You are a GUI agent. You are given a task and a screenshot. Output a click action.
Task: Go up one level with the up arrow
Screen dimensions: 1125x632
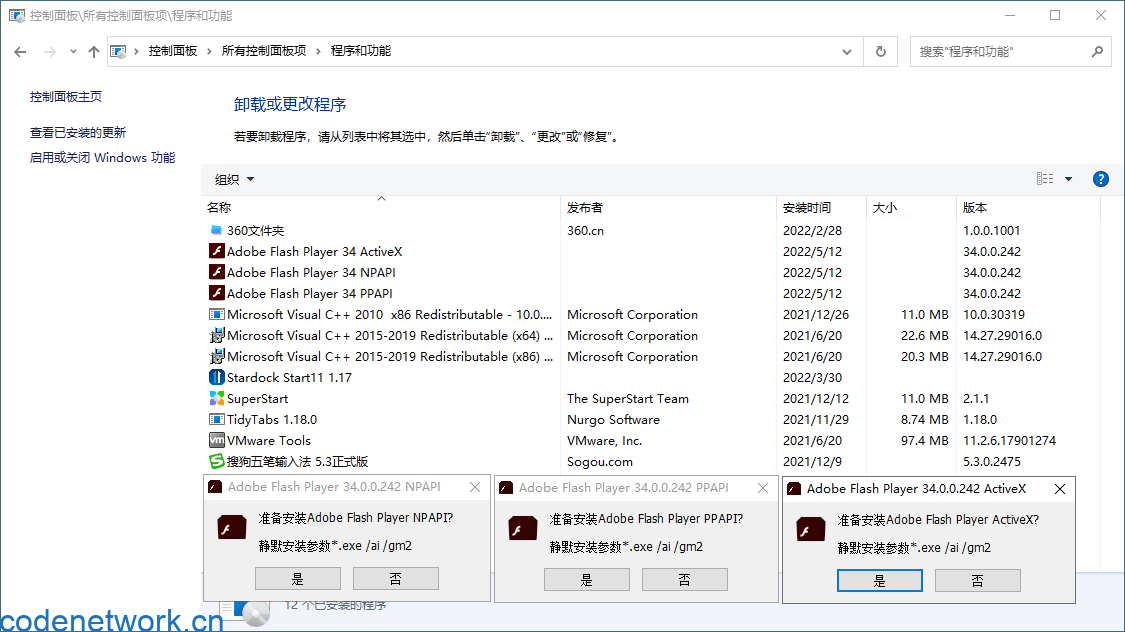pyautogui.click(x=93, y=52)
